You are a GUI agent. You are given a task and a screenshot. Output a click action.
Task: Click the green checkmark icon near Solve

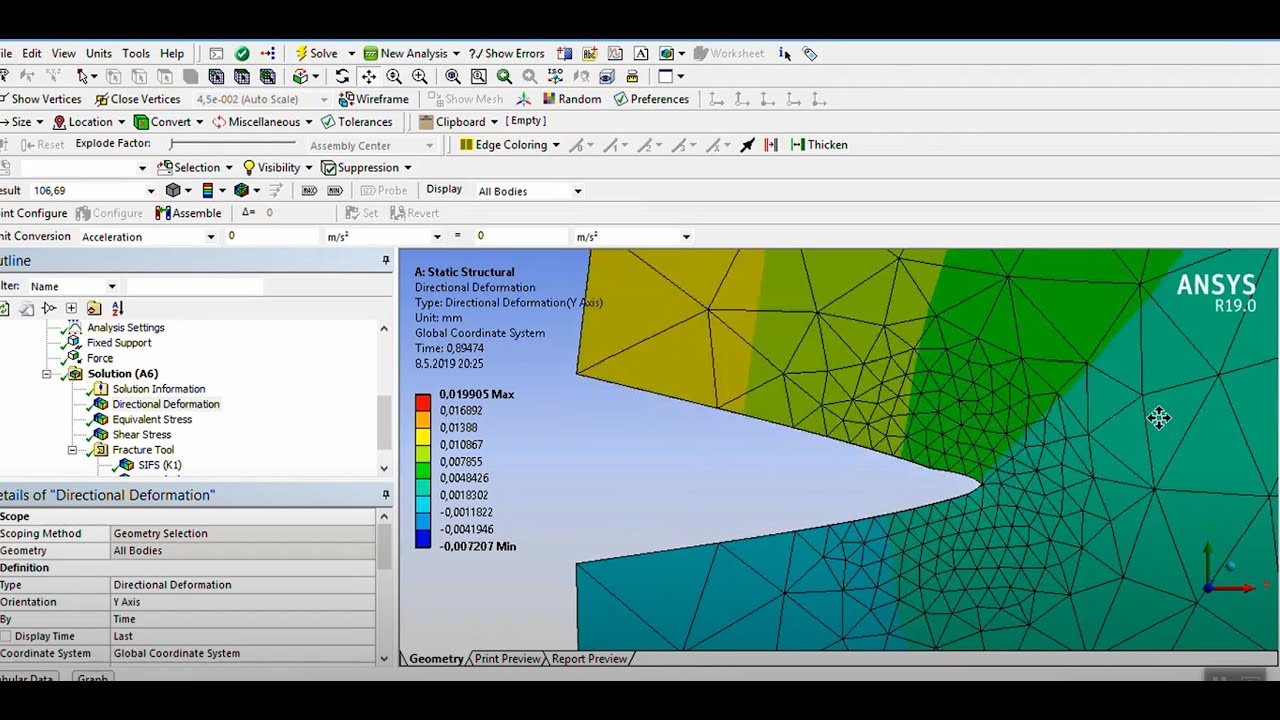242,53
